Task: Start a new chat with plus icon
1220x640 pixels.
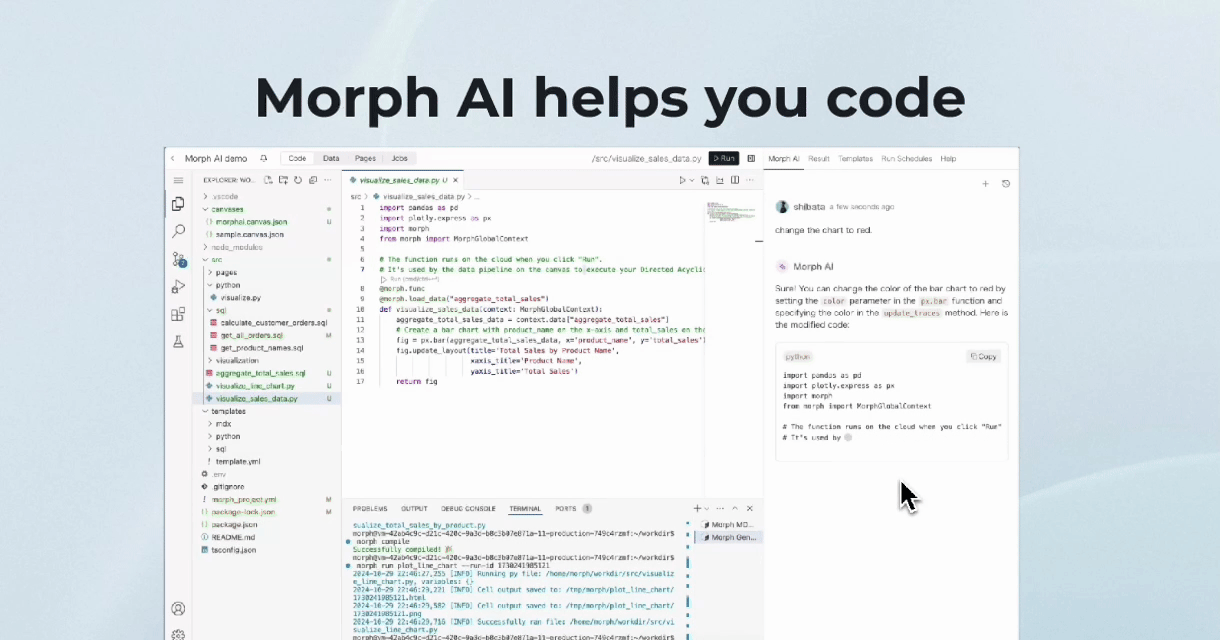Action: pos(985,184)
